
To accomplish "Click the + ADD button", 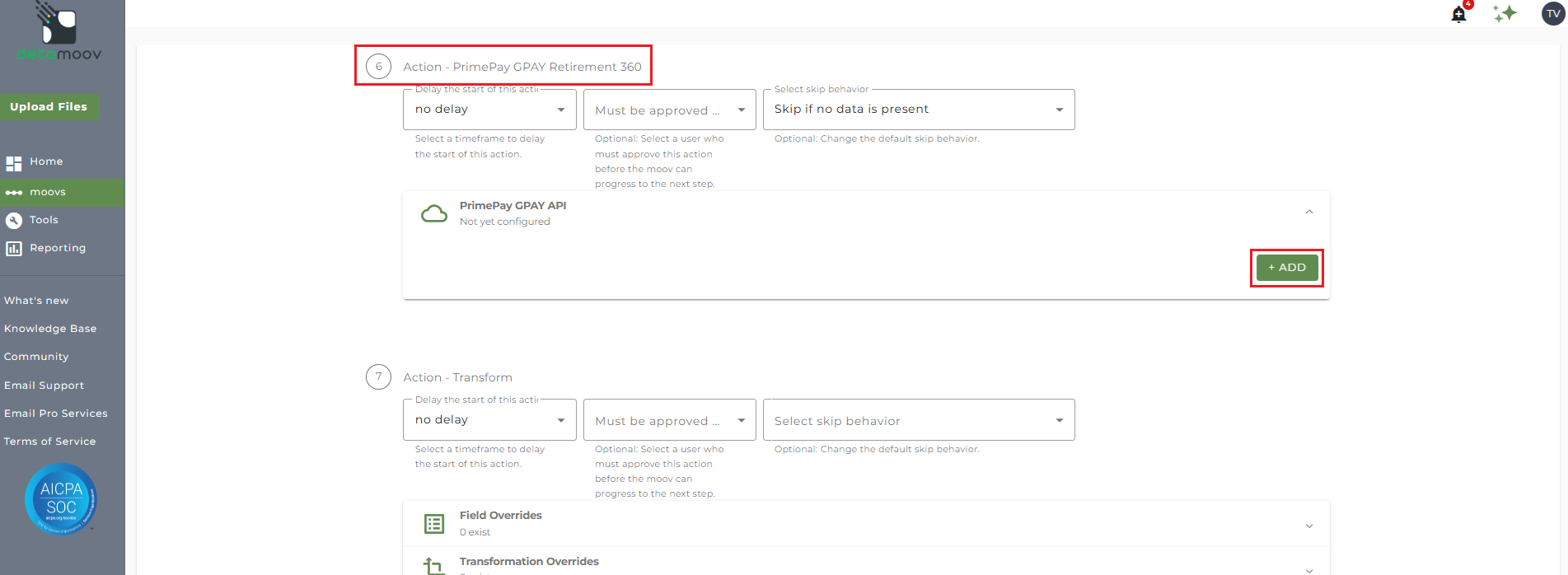I will click(x=1287, y=268).
